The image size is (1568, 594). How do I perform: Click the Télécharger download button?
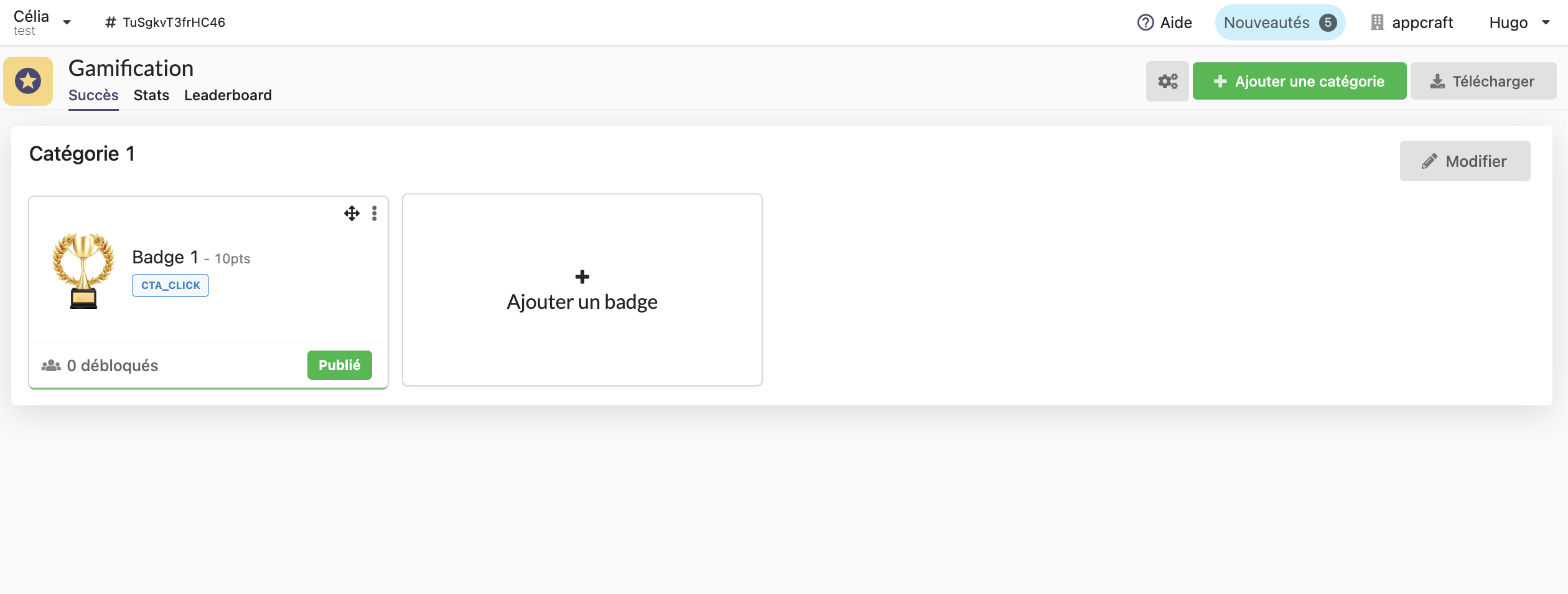pos(1483,81)
